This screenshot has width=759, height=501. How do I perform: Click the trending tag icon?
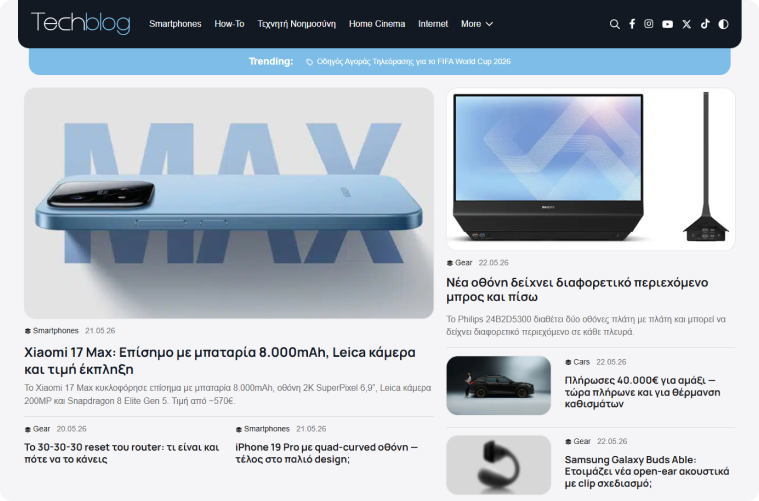tap(309, 62)
